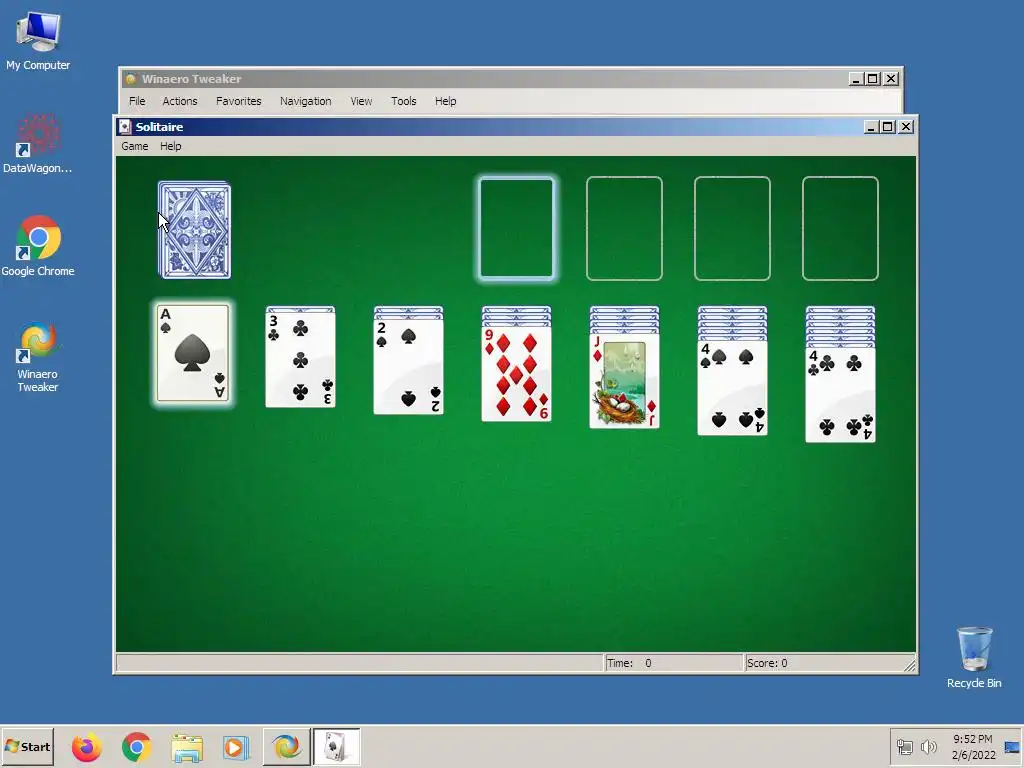This screenshot has width=1024, height=768.
Task: Select the 4 of Clubs card
Action: 840,394
